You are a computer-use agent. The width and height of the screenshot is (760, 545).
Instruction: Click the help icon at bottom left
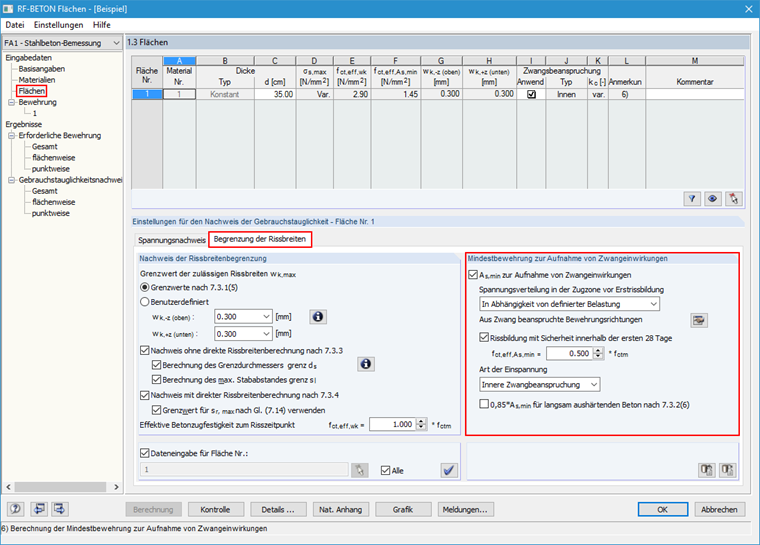(16, 509)
